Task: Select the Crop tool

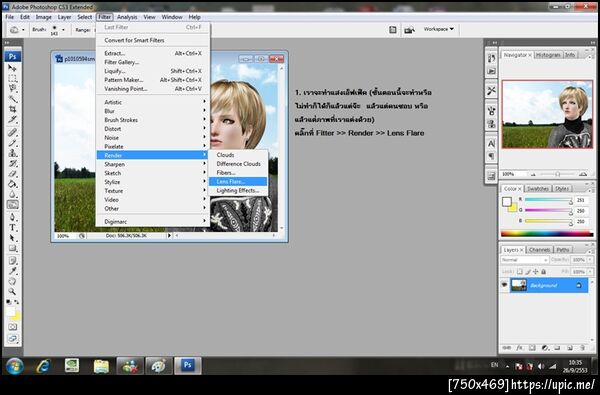Action: tap(12, 109)
